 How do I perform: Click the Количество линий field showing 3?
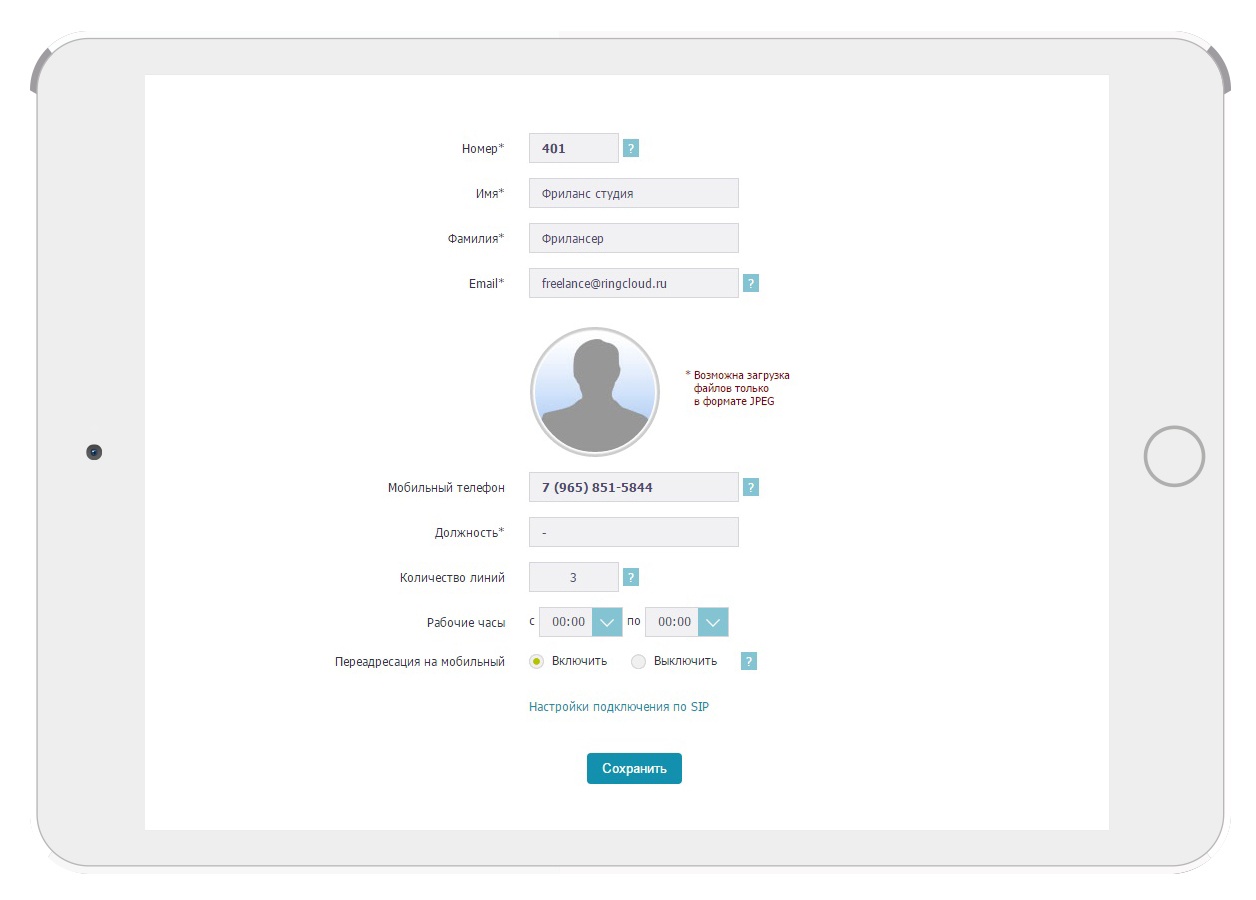(574, 577)
